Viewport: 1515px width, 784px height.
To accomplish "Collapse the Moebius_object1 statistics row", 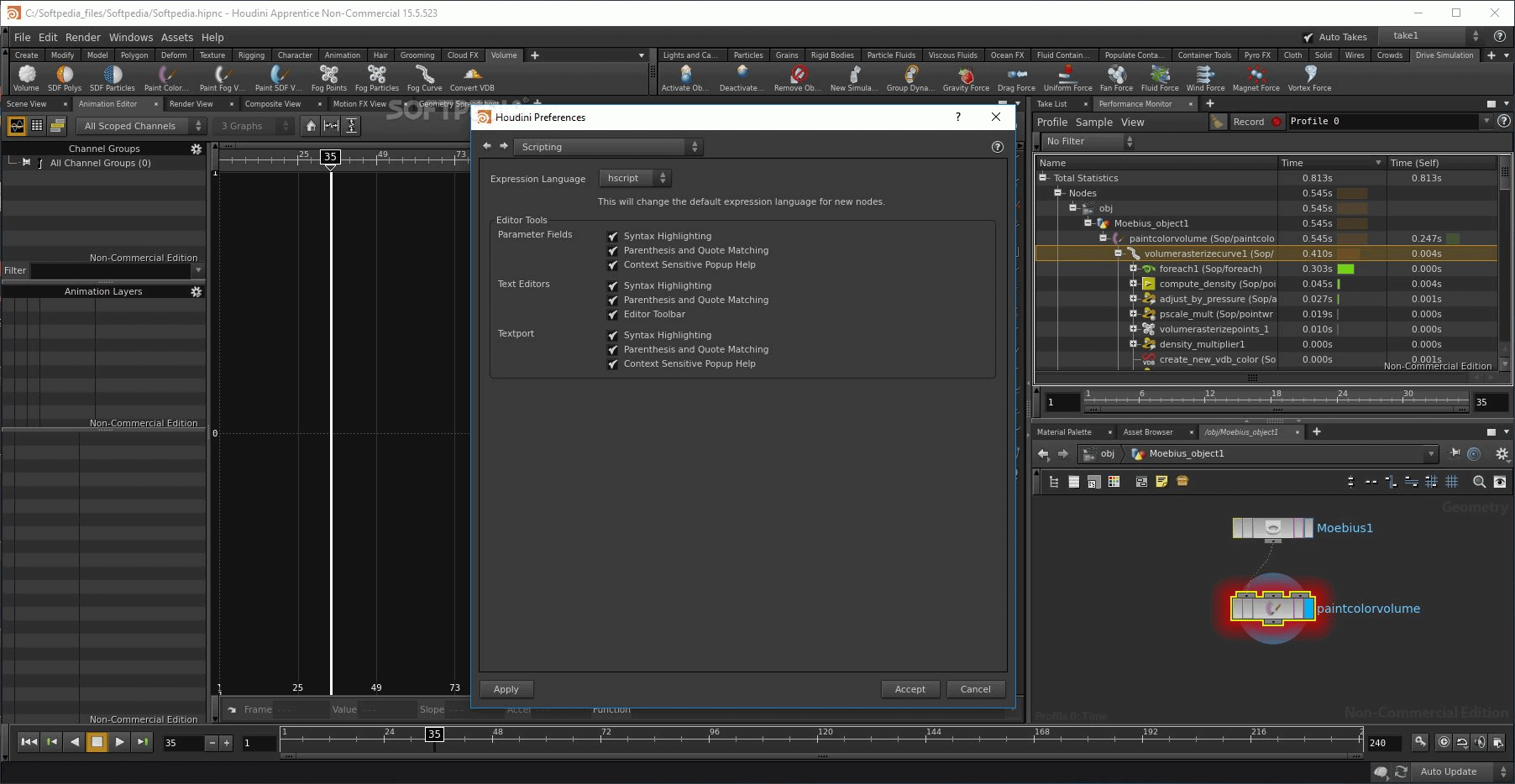I will click(1088, 223).
